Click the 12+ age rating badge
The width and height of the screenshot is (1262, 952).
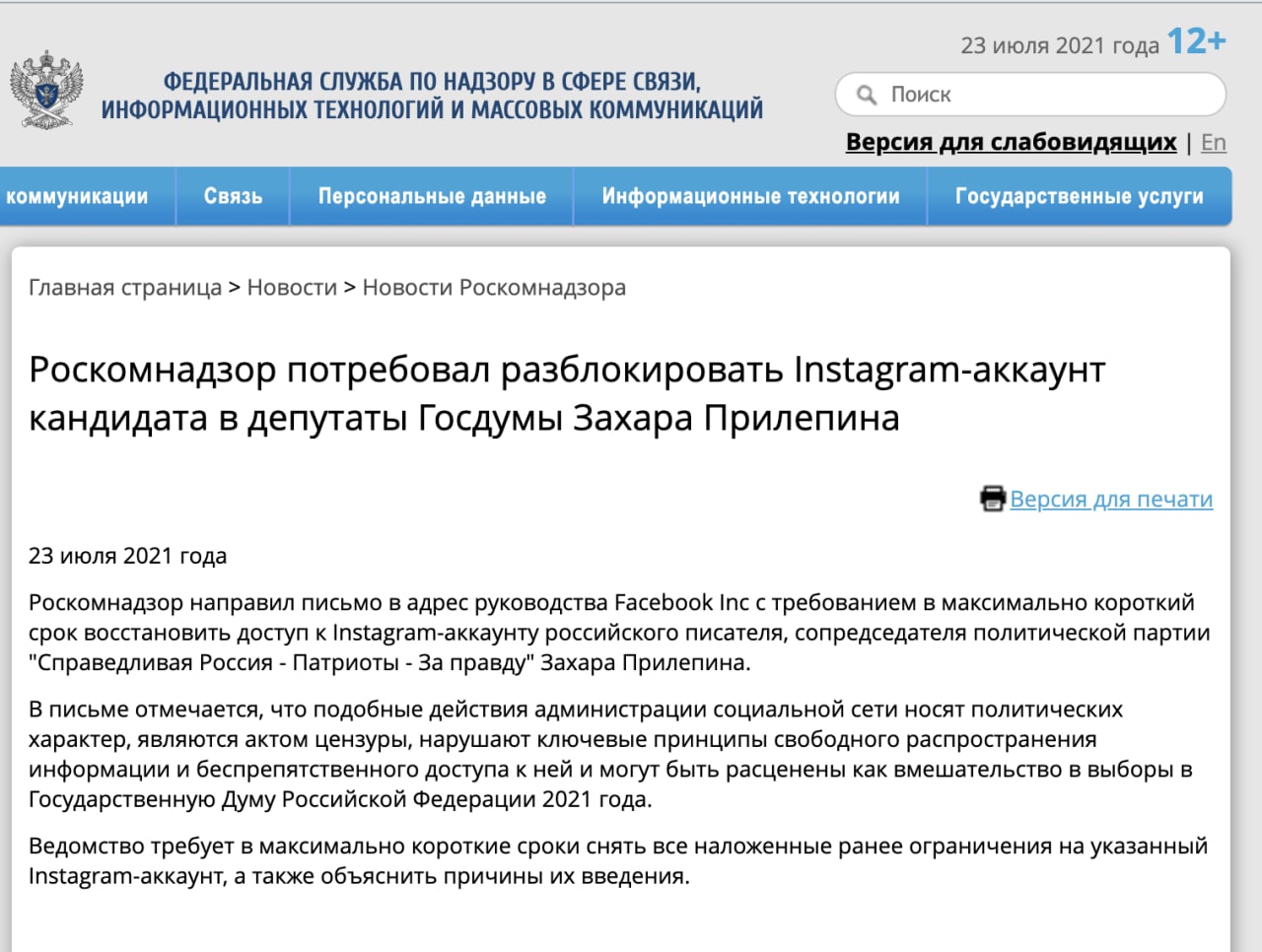point(1197,41)
